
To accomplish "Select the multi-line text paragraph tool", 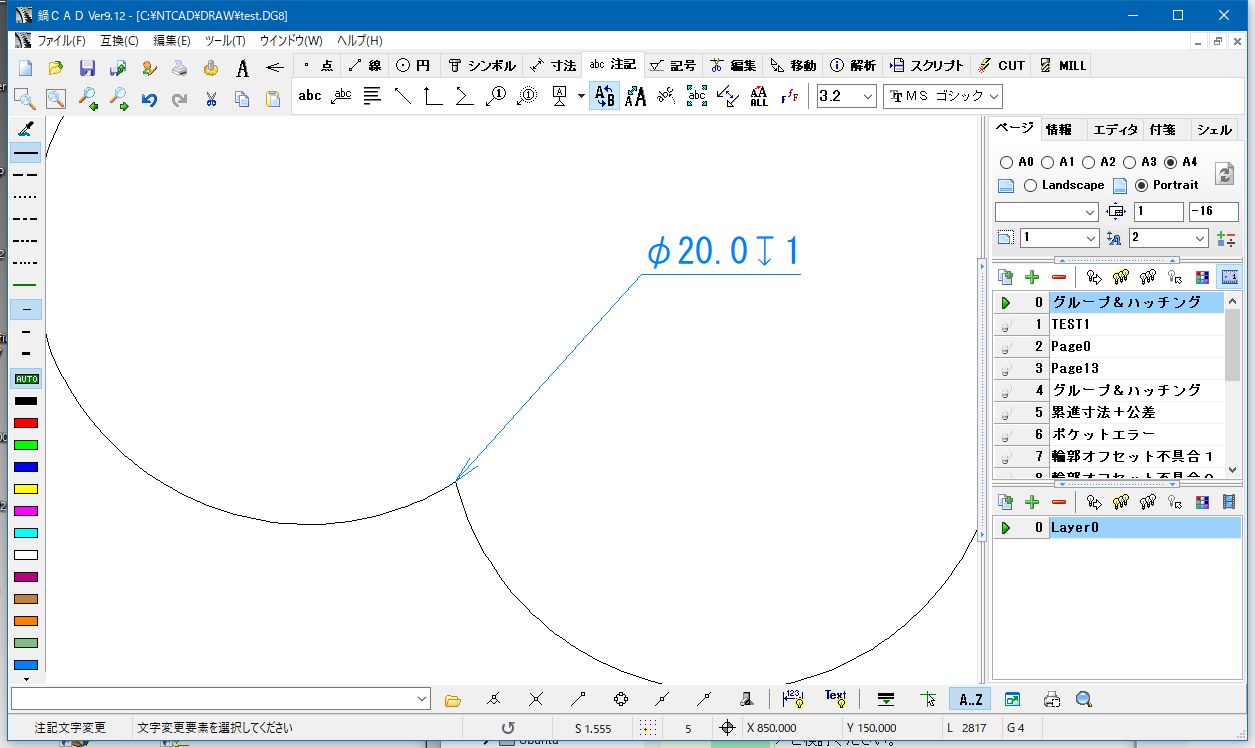I will click(372, 96).
